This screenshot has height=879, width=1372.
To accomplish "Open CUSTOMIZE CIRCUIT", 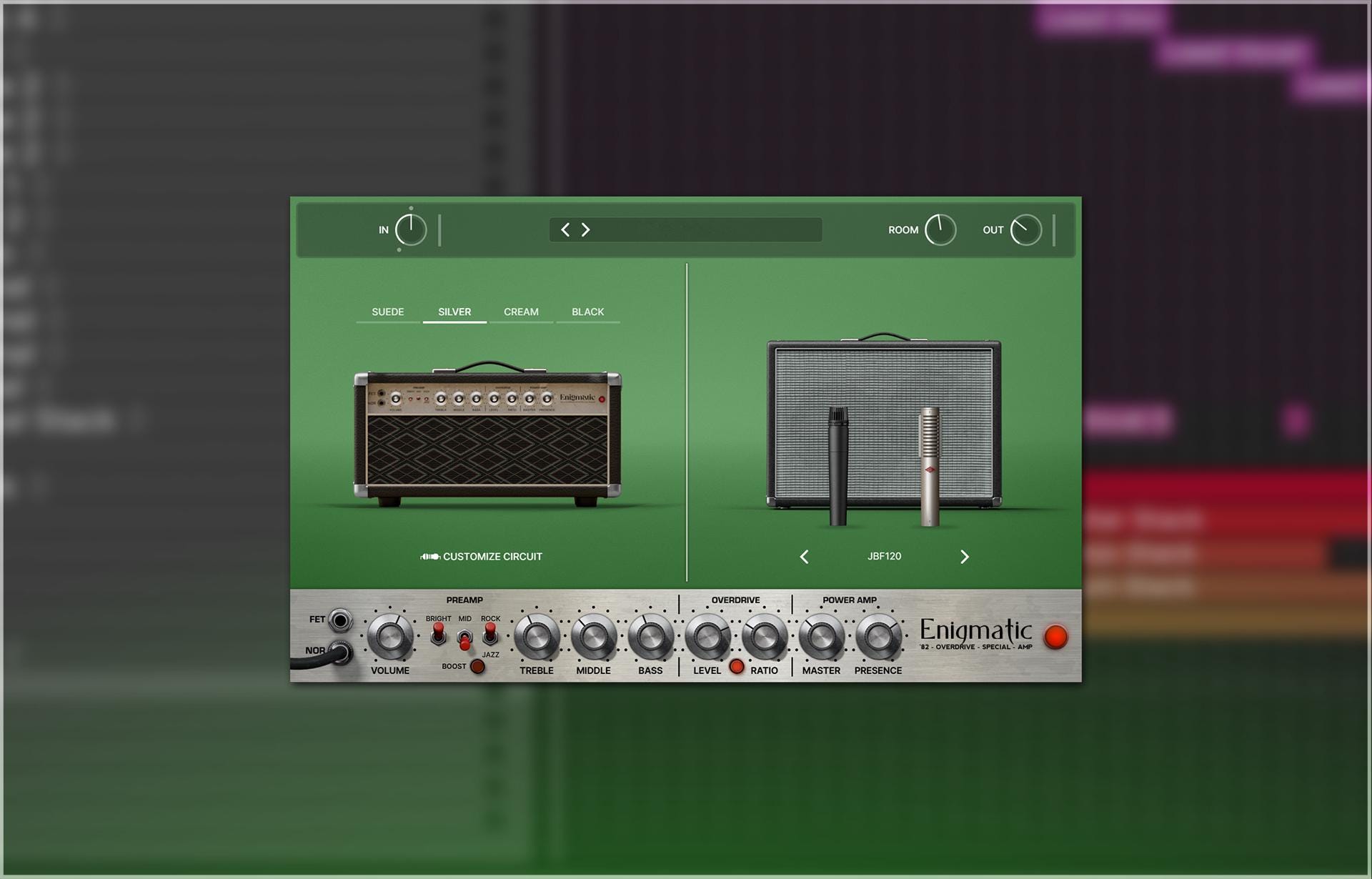I will click(x=481, y=557).
